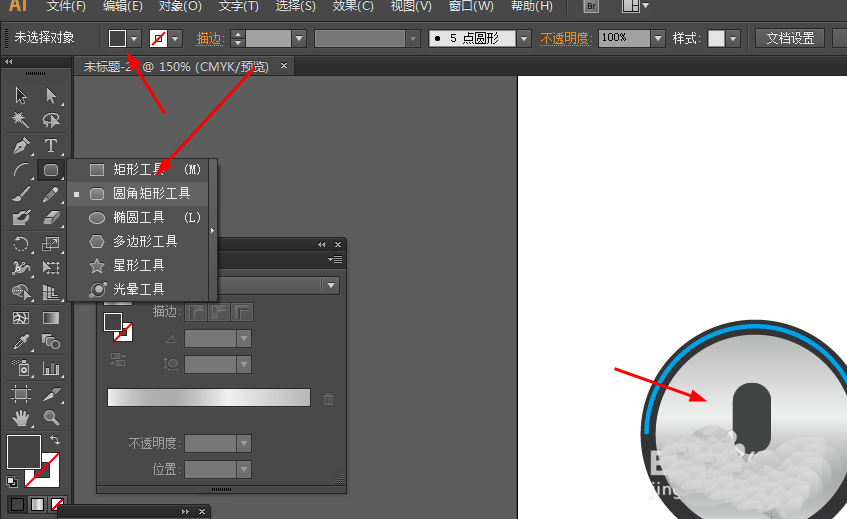The width and height of the screenshot is (847, 519).
Task: Choose the Scale tool
Action: (x=51, y=244)
